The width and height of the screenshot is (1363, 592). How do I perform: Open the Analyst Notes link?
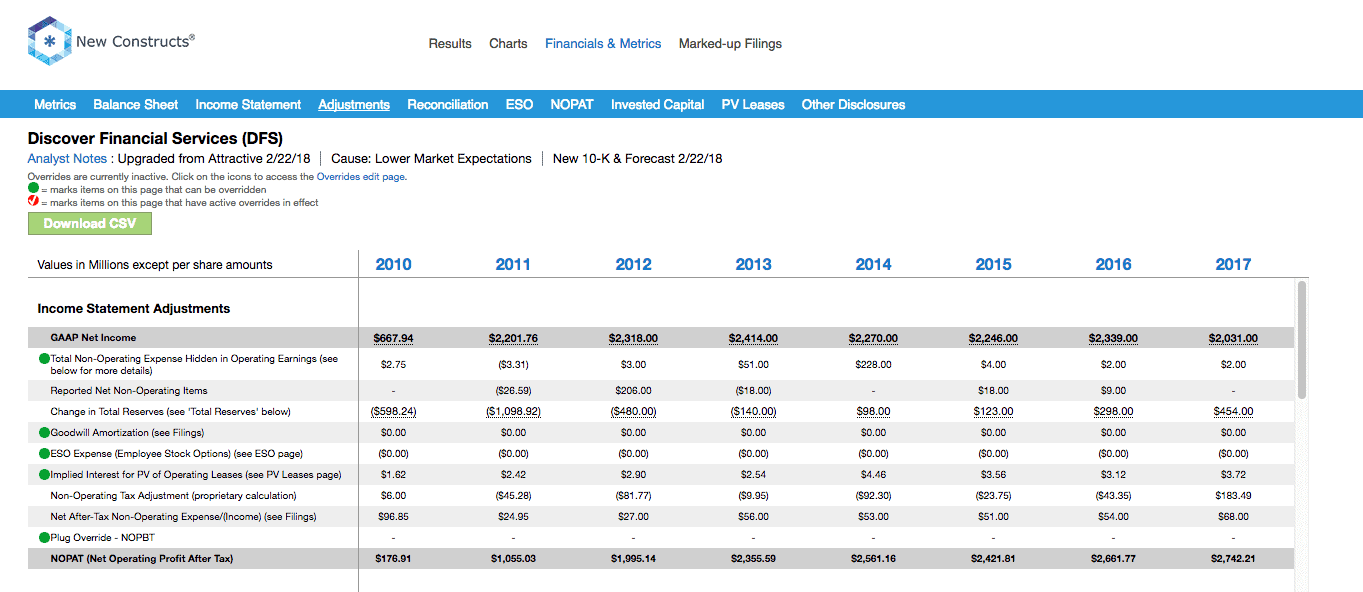point(67,158)
